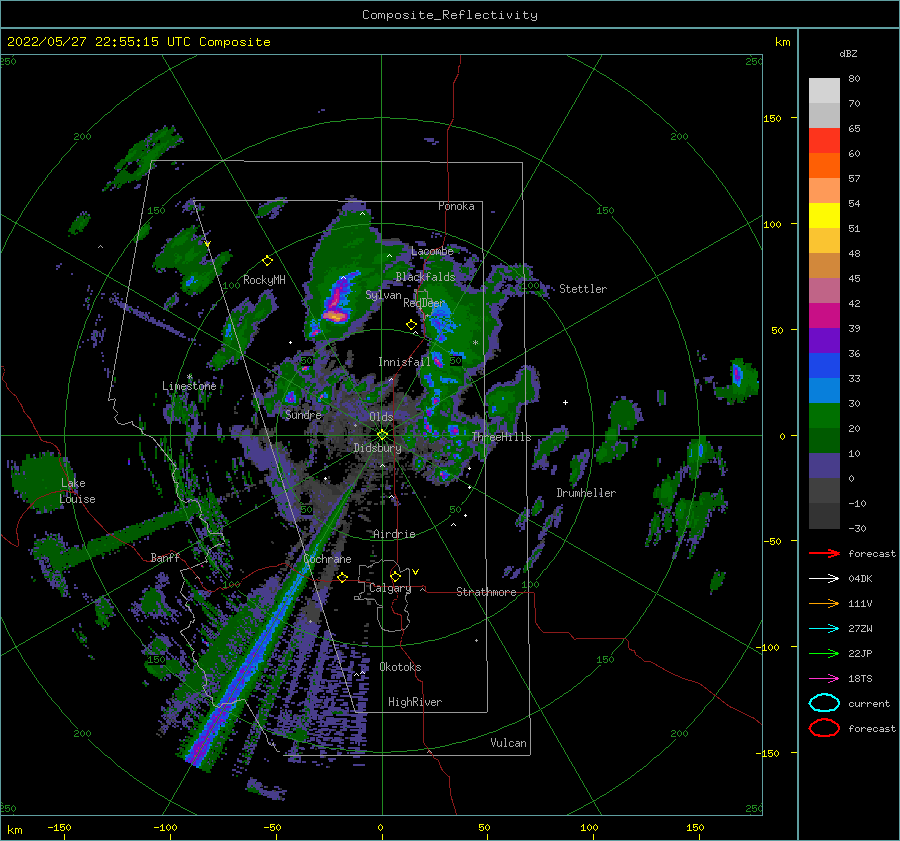Click the yellow diamond marker above RockyMH
Screen dimensions: 900x841
[x=267, y=261]
